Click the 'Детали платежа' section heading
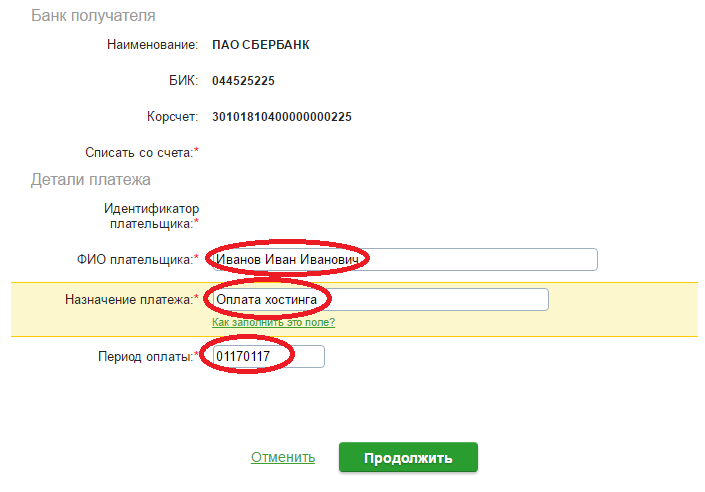This screenshot has width=705, height=492. click(90, 180)
